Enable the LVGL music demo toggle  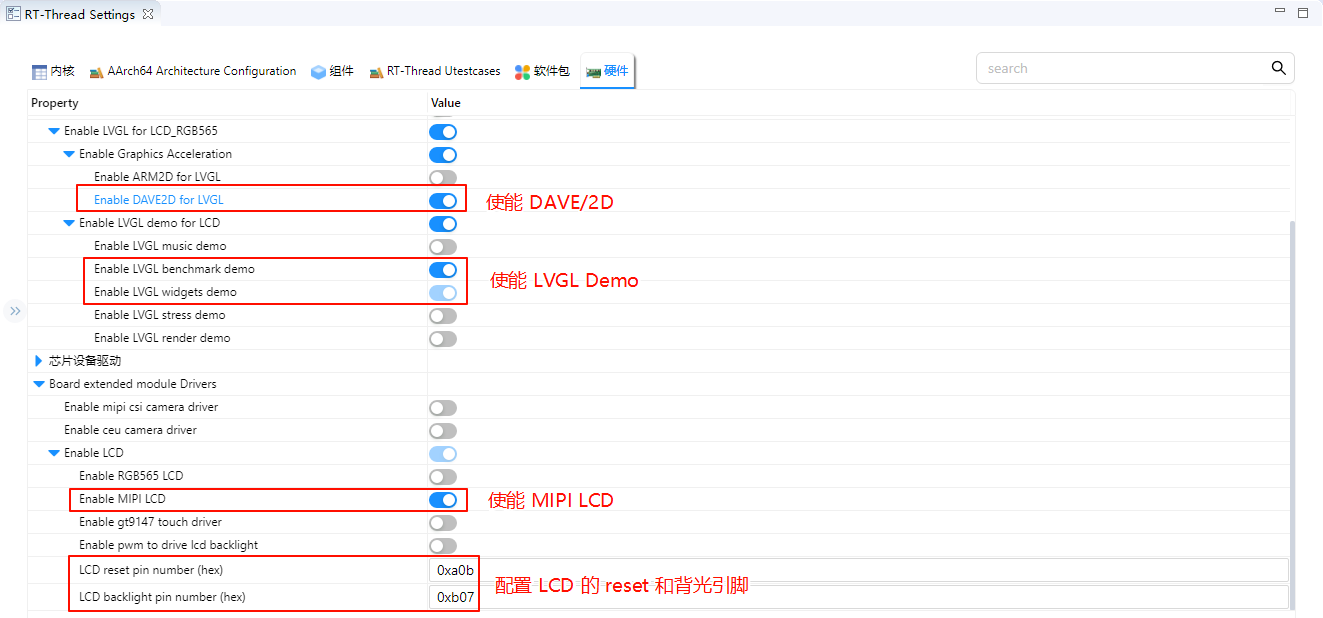(443, 247)
